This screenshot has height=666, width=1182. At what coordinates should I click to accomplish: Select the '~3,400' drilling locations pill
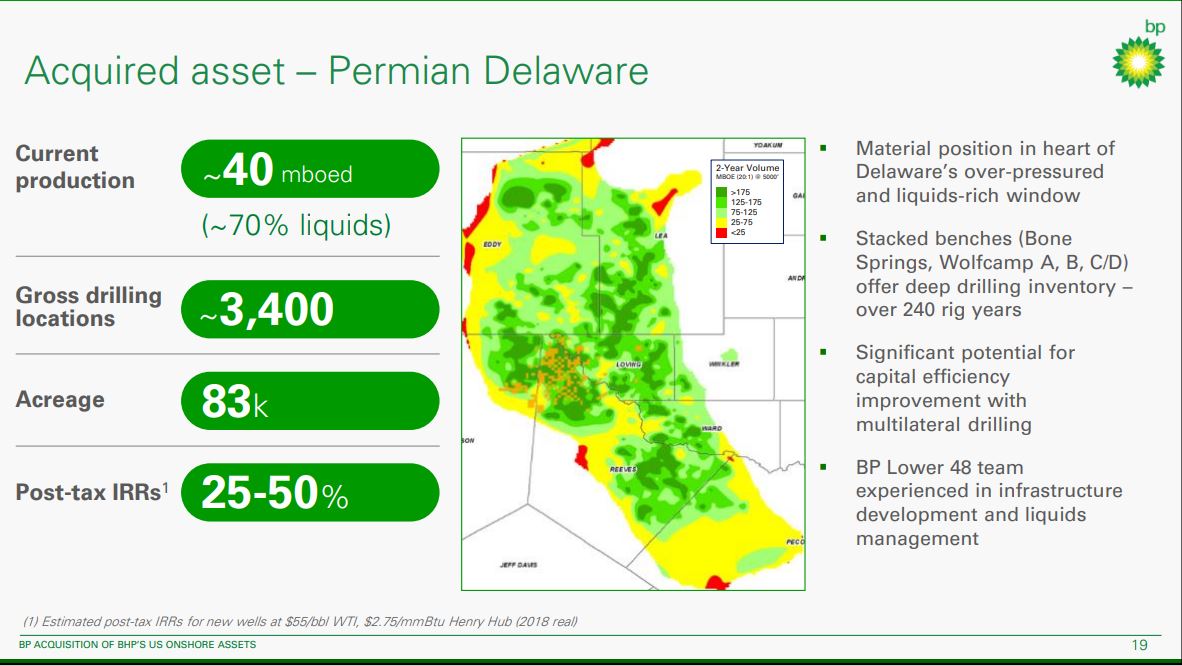(310, 309)
